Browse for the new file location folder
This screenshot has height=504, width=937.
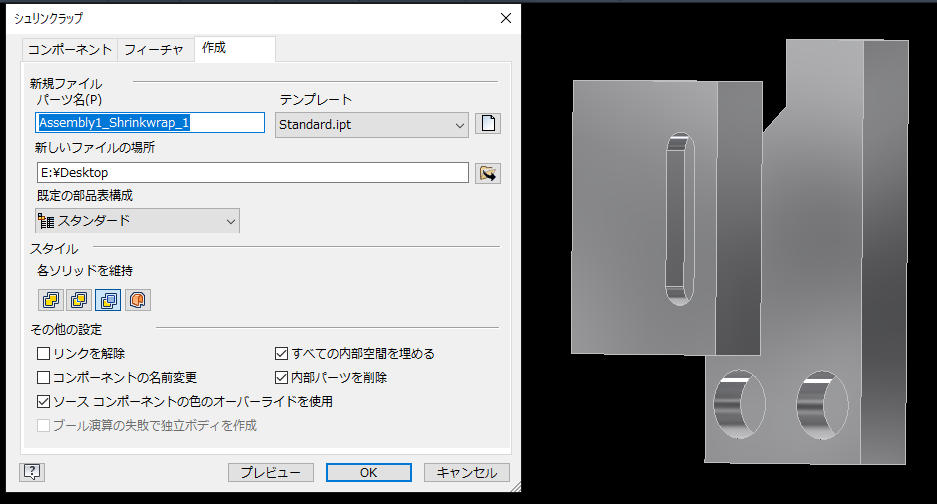coord(488,173)
